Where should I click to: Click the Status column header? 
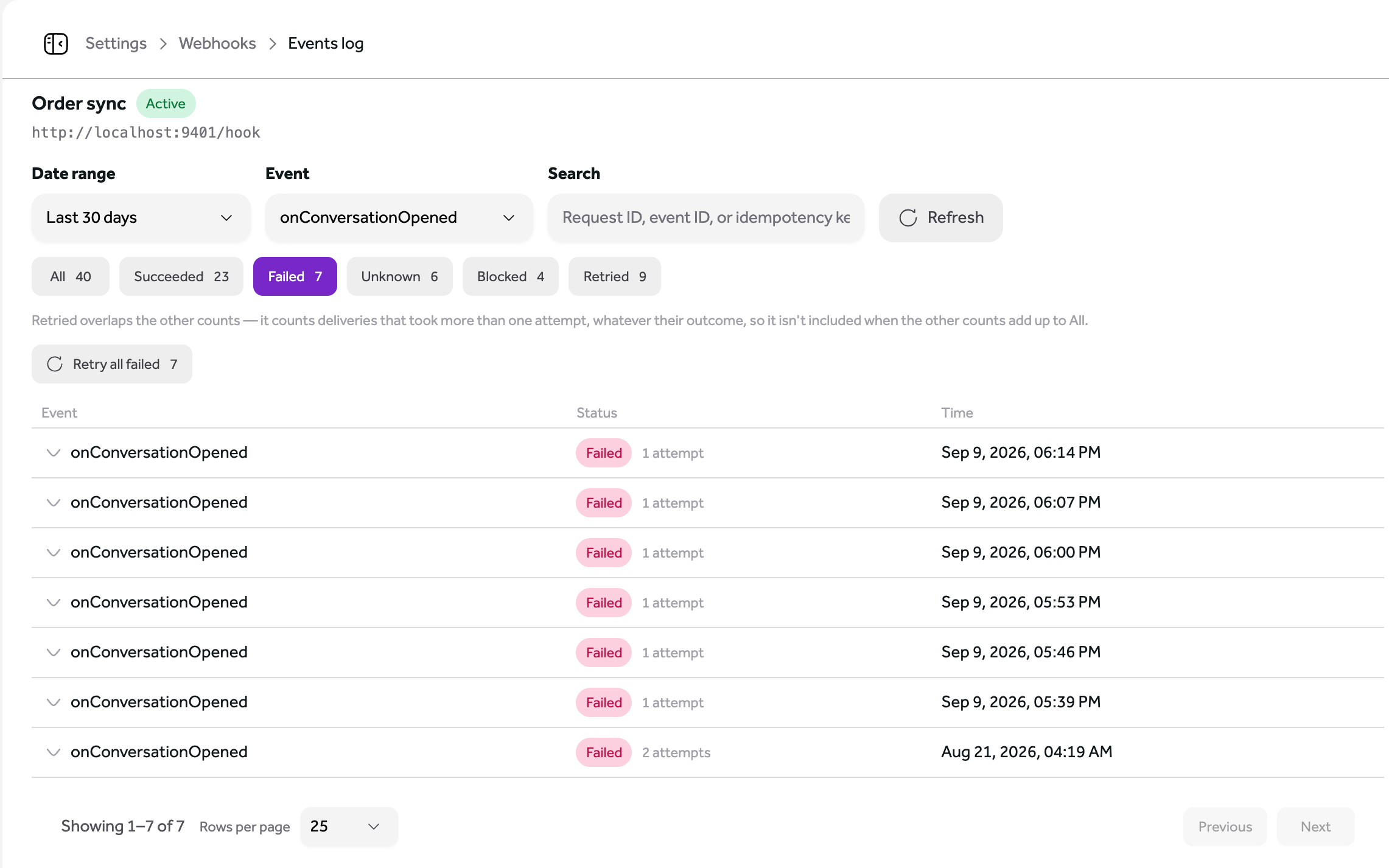click(x=597, y=413)
